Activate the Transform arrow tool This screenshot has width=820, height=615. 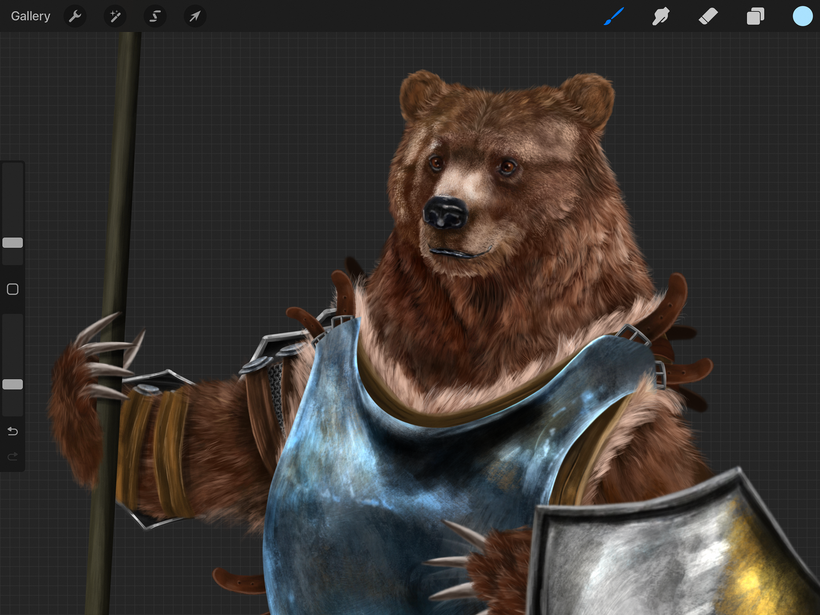[x=195, y=16]
